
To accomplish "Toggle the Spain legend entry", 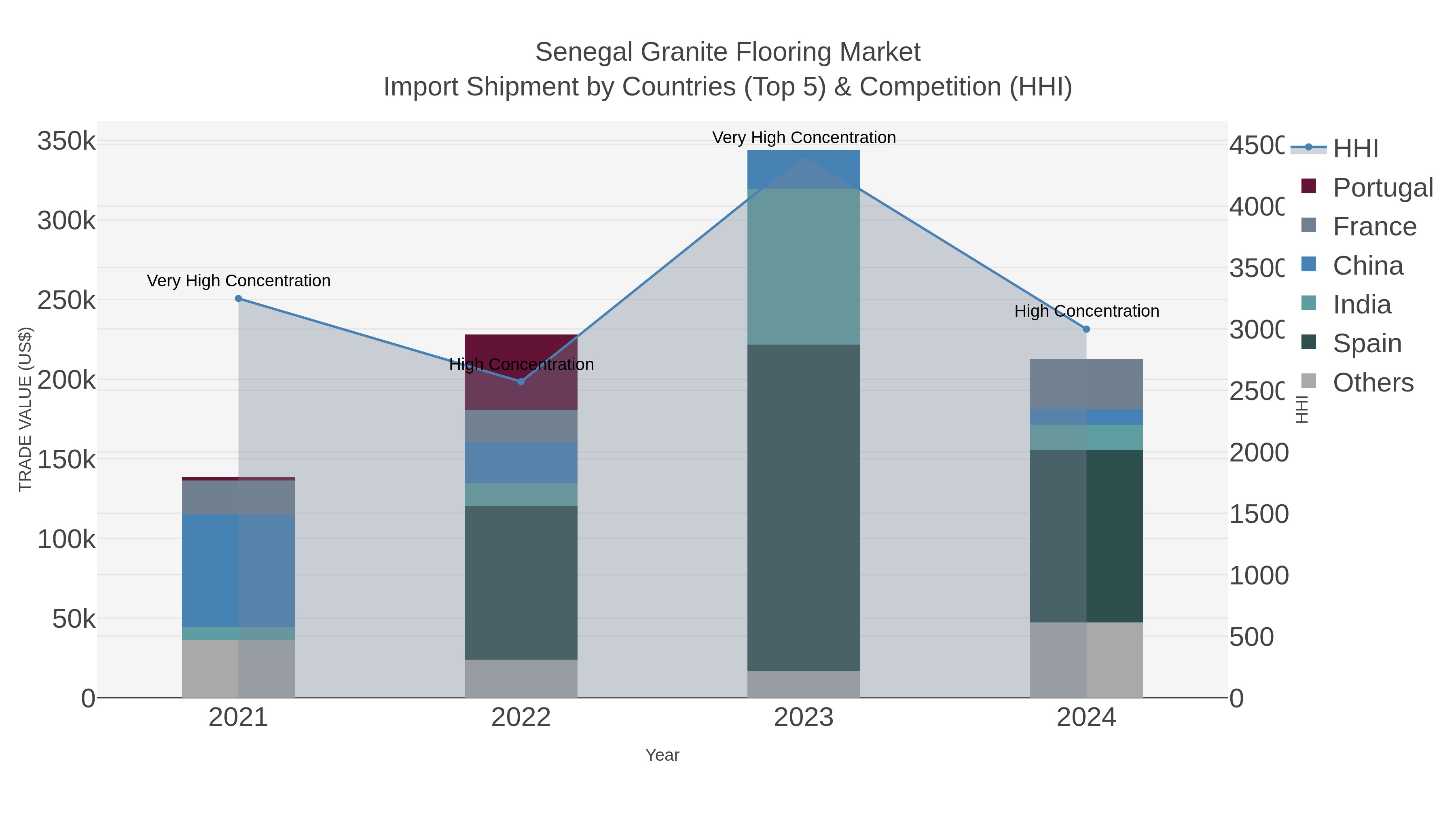I will pos(1351,343).
